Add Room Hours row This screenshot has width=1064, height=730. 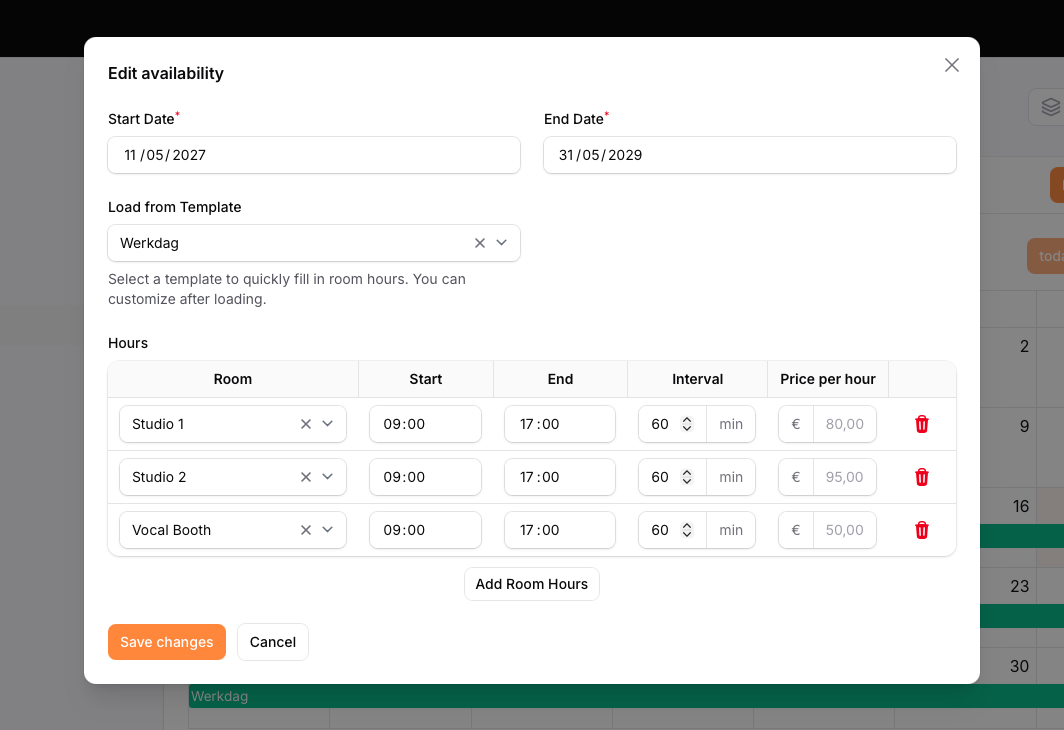click(532, 584)
